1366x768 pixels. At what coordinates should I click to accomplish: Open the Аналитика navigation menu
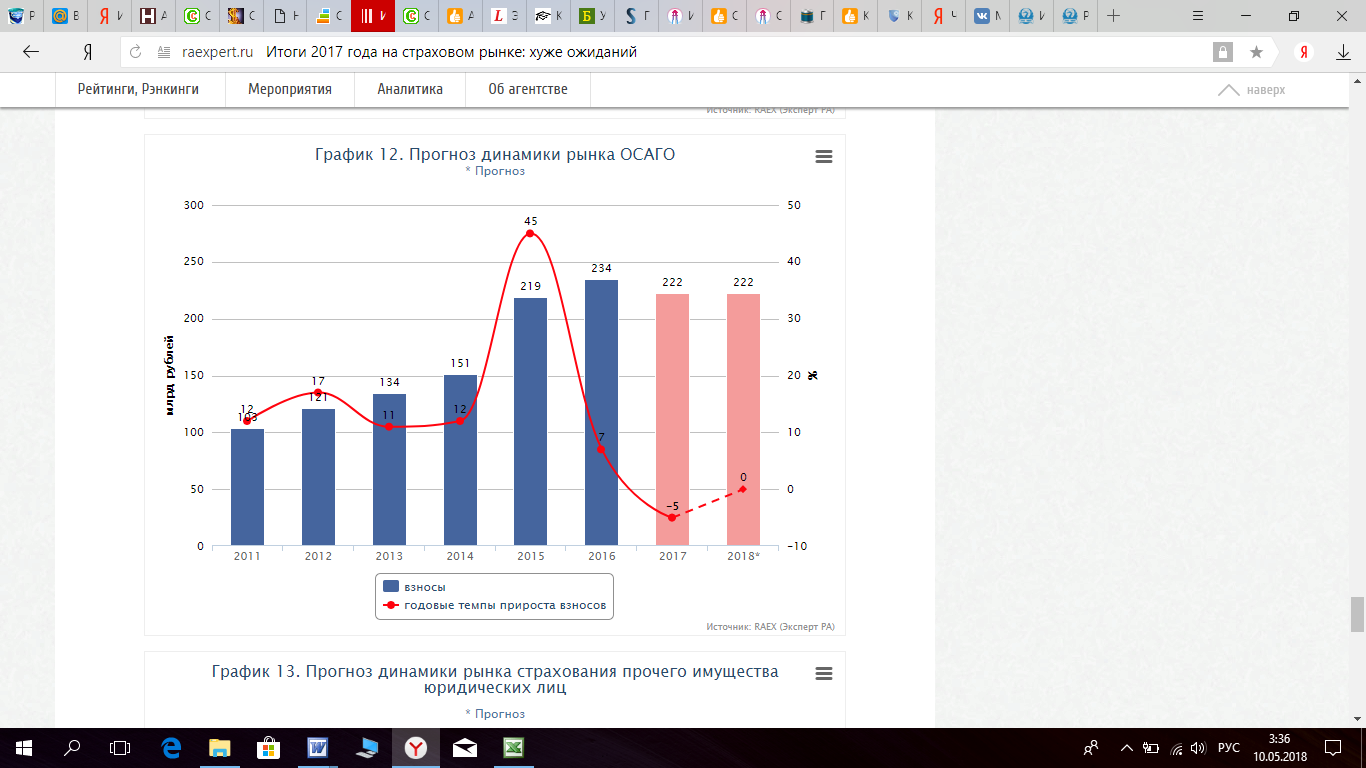point(410,89)
